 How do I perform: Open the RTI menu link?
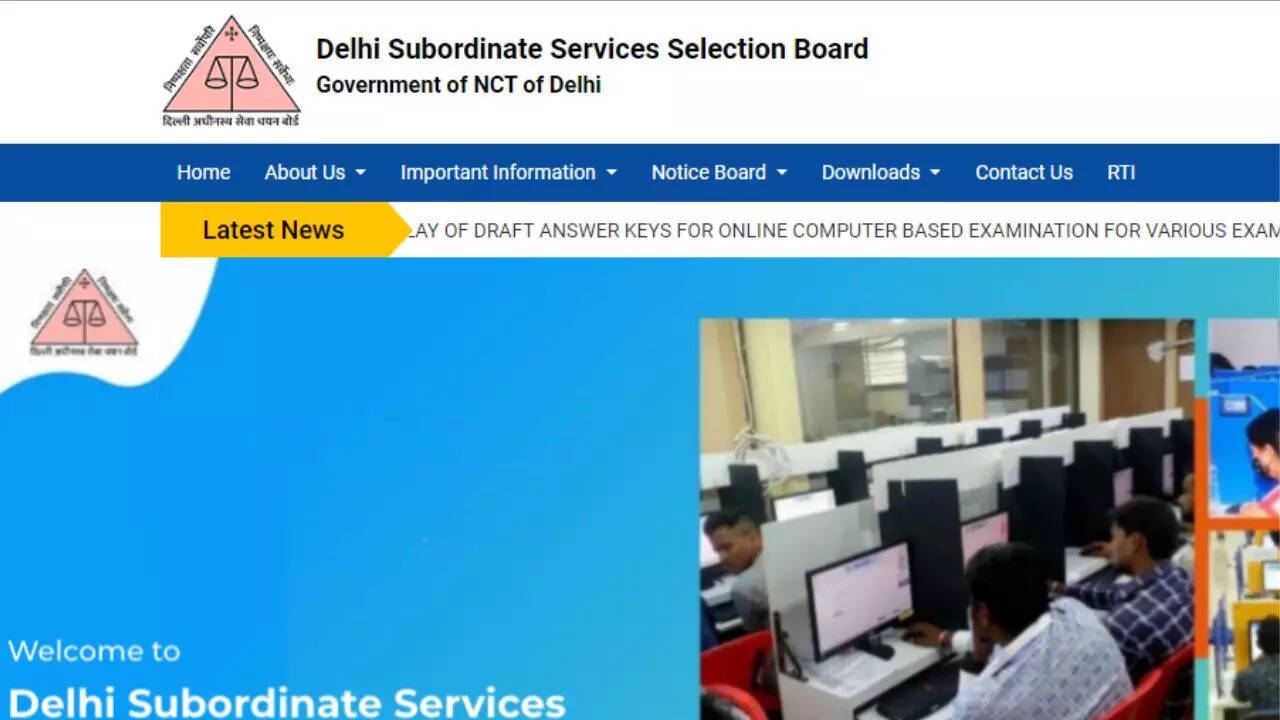click(1121, 172)
